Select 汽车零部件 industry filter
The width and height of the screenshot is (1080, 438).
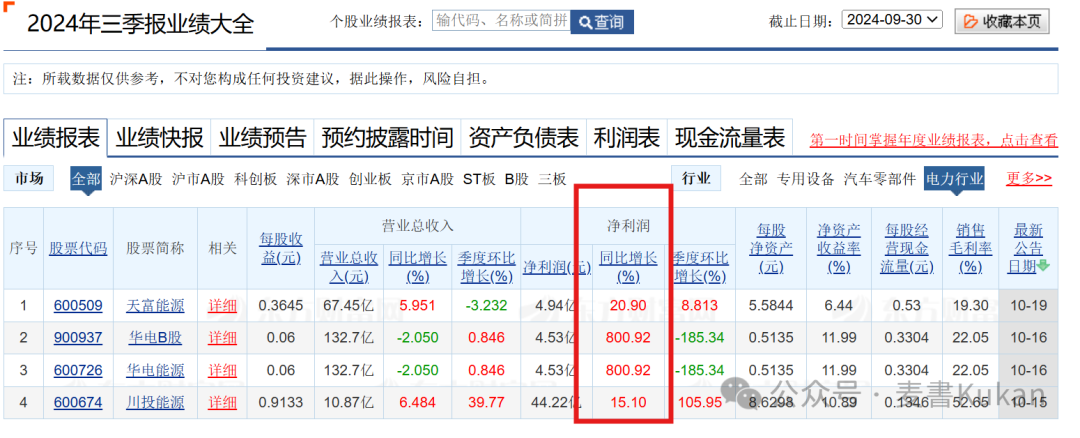coord(880,179)
